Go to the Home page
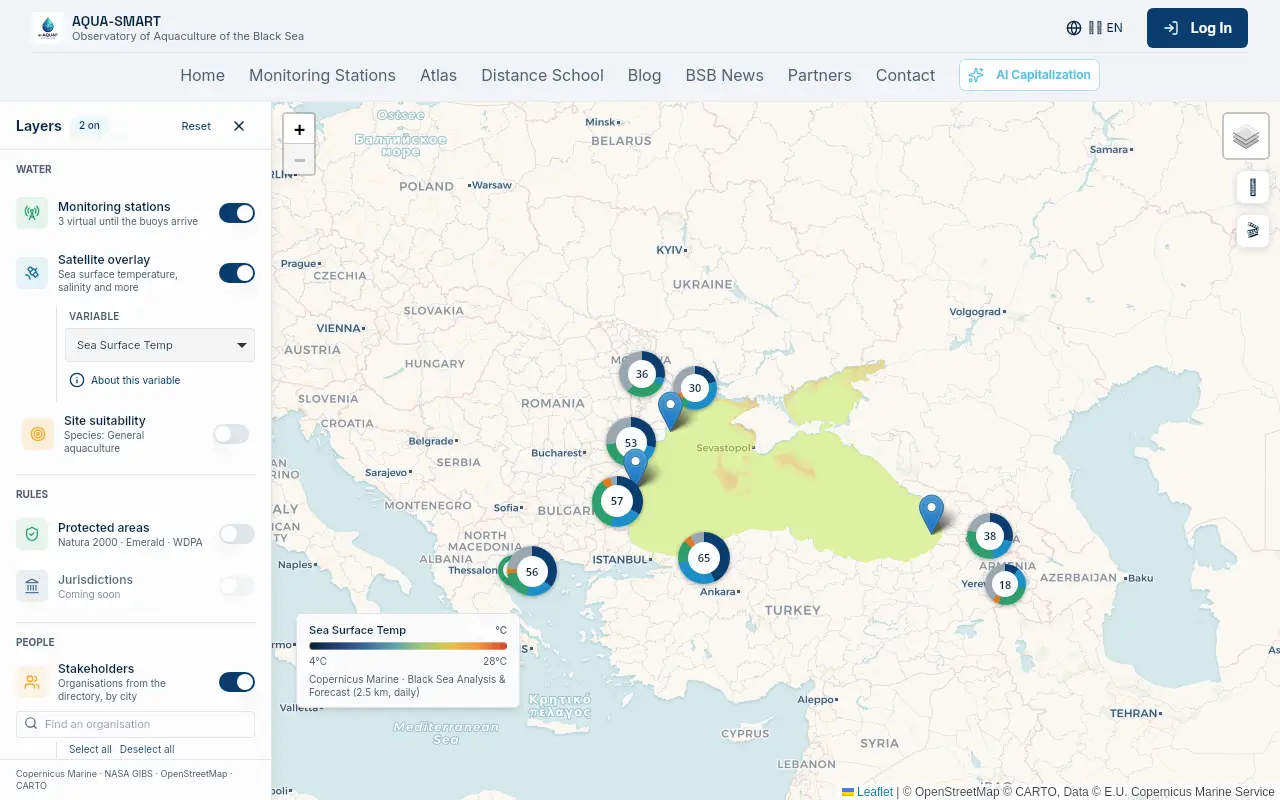The image size is (1280, 800). [x=202, y=75]
